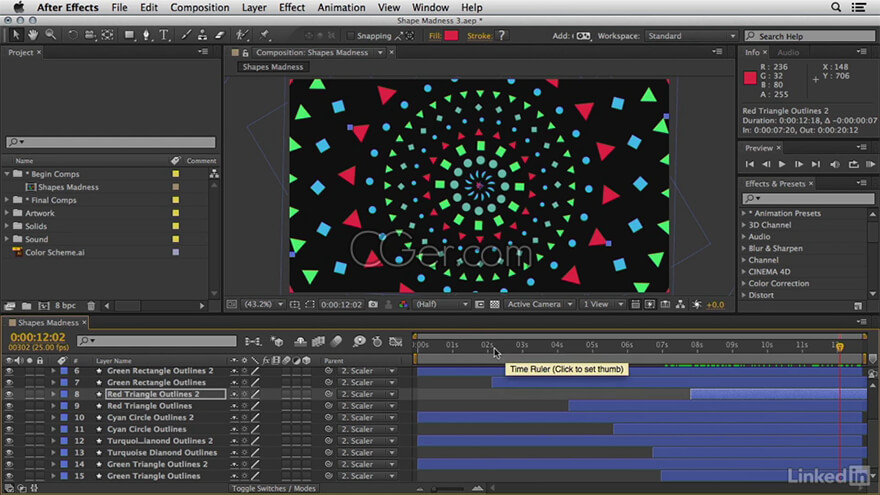
Task: Open the Workspace Standard dropdown
Action: [x=690, y=36]
